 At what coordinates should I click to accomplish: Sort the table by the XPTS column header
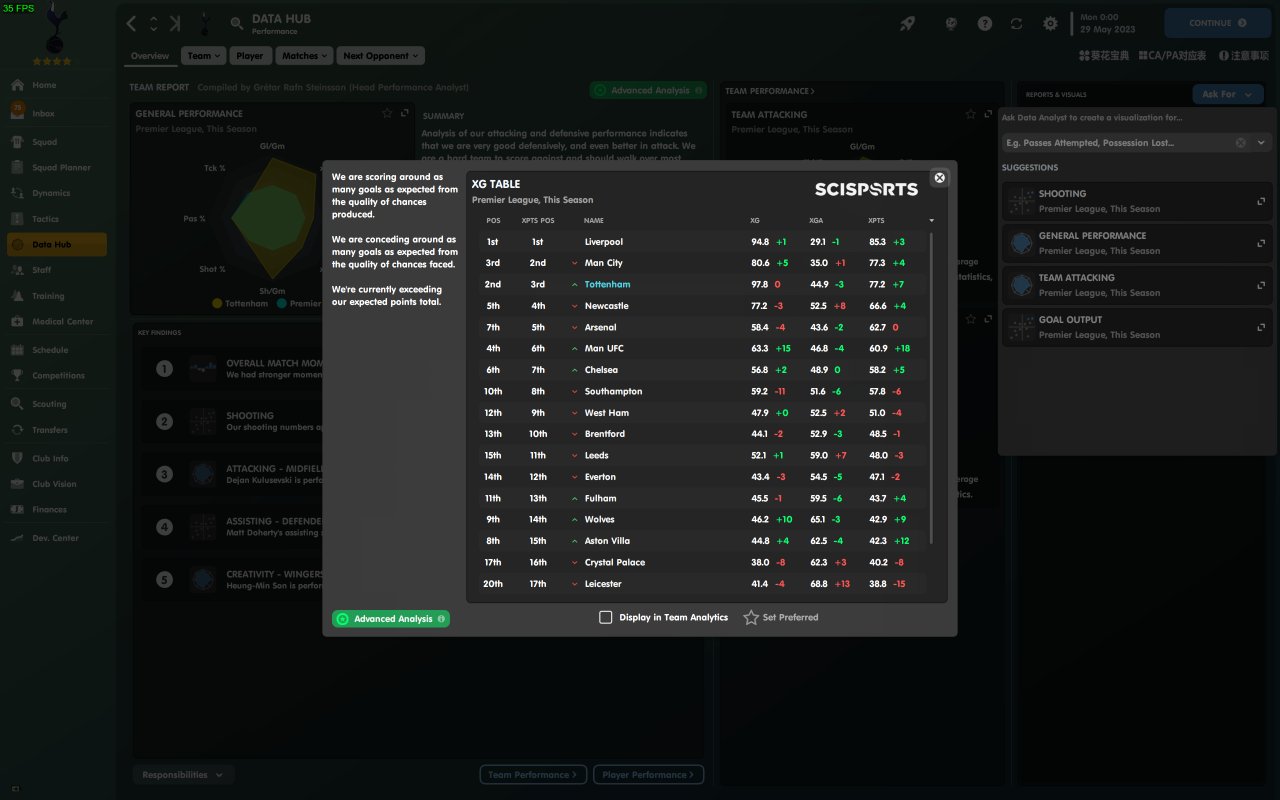coord(876,220)
